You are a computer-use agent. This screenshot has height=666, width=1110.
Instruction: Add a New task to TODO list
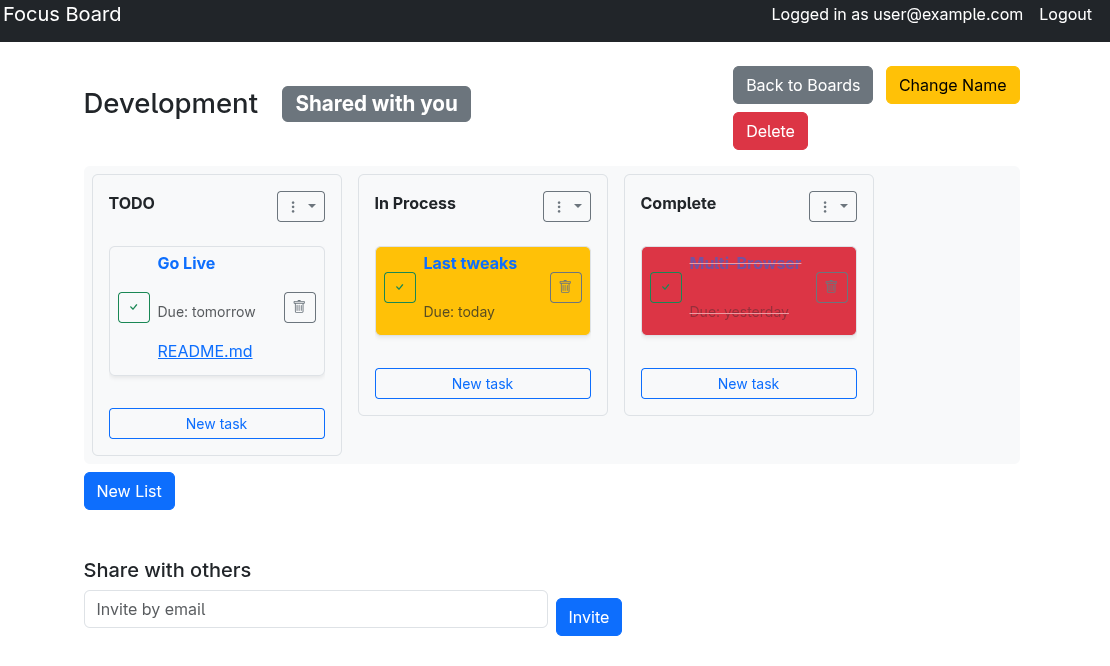click(217, 424)
